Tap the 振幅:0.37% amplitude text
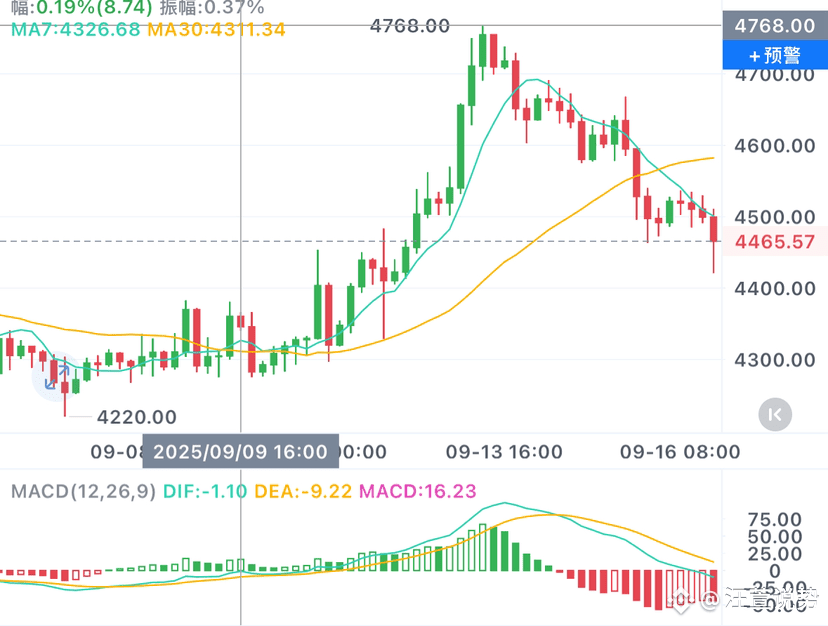The image size is (828, 626). 212,7
